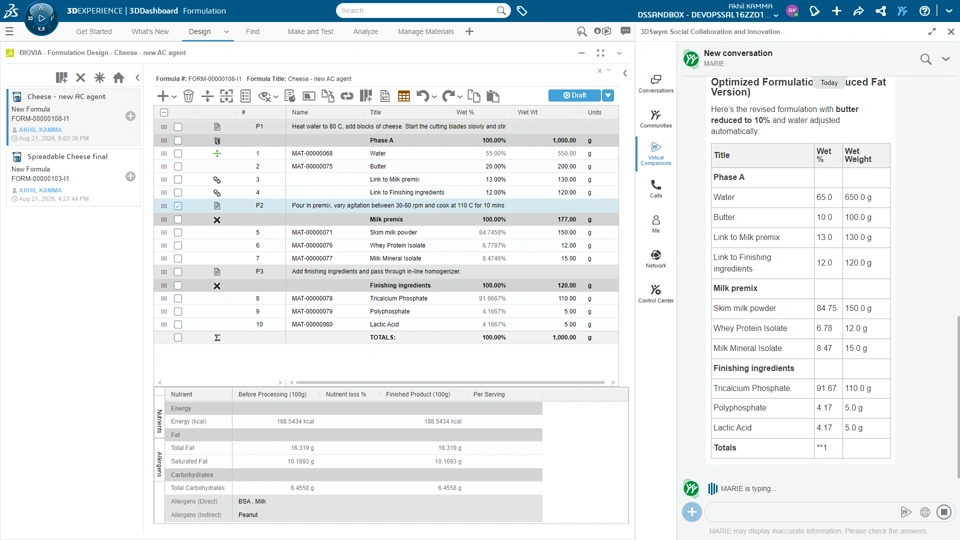960x540 pixels.
Task: Open the compass play button at top left
Action: click(x=41, y=18)
